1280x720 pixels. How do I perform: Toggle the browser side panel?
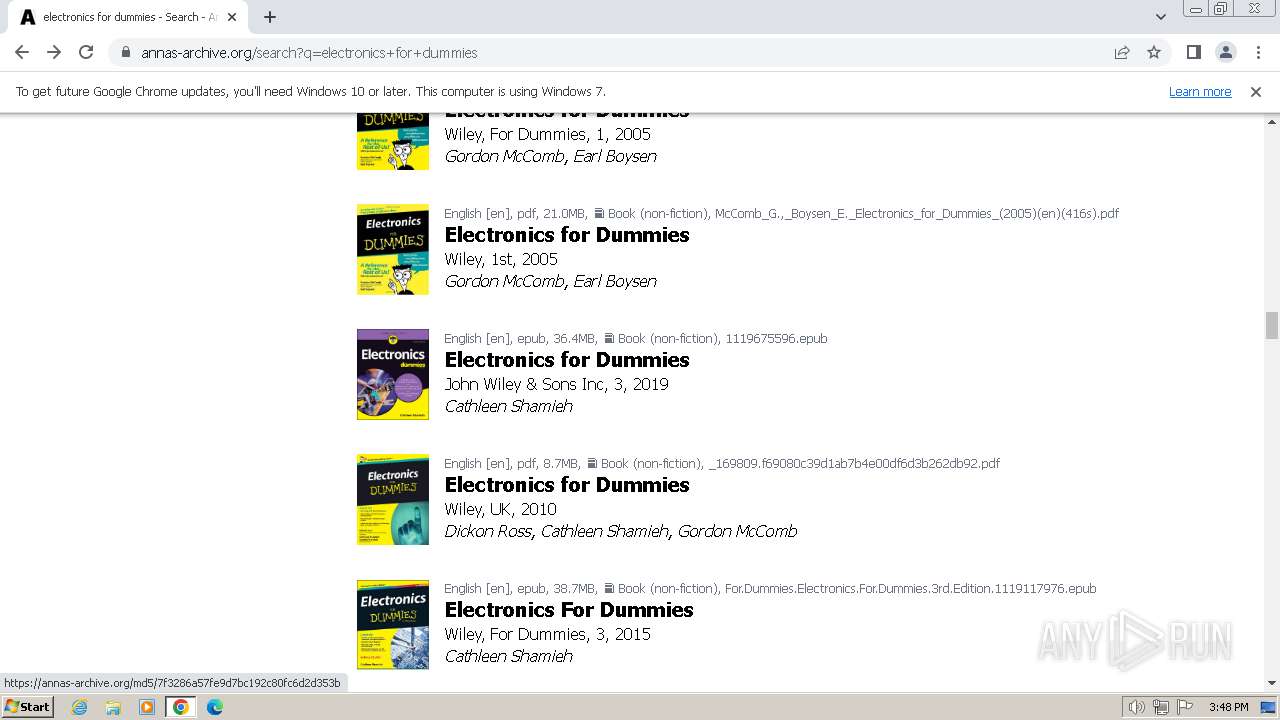point(1193,52)
